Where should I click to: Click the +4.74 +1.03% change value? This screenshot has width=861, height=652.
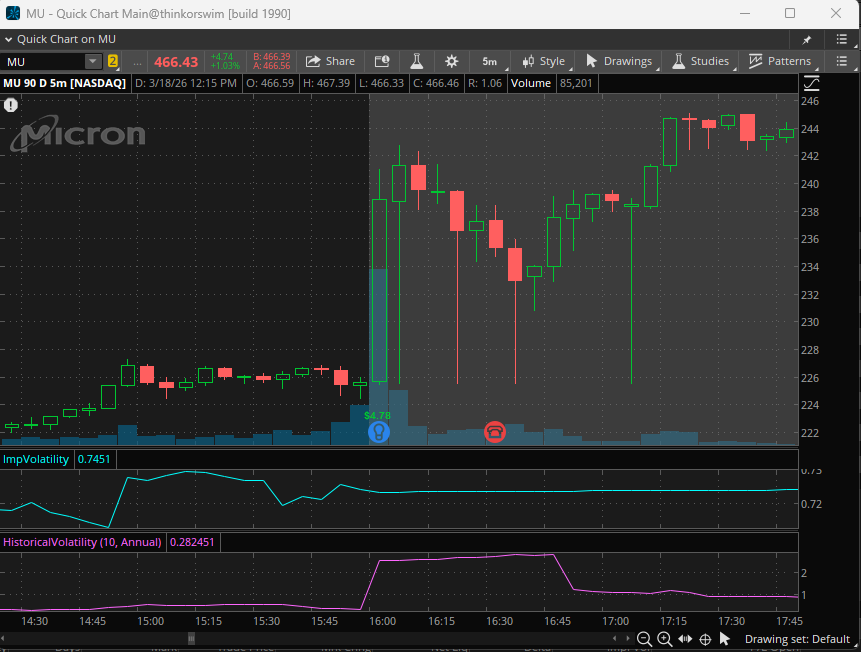click(225, 62)
